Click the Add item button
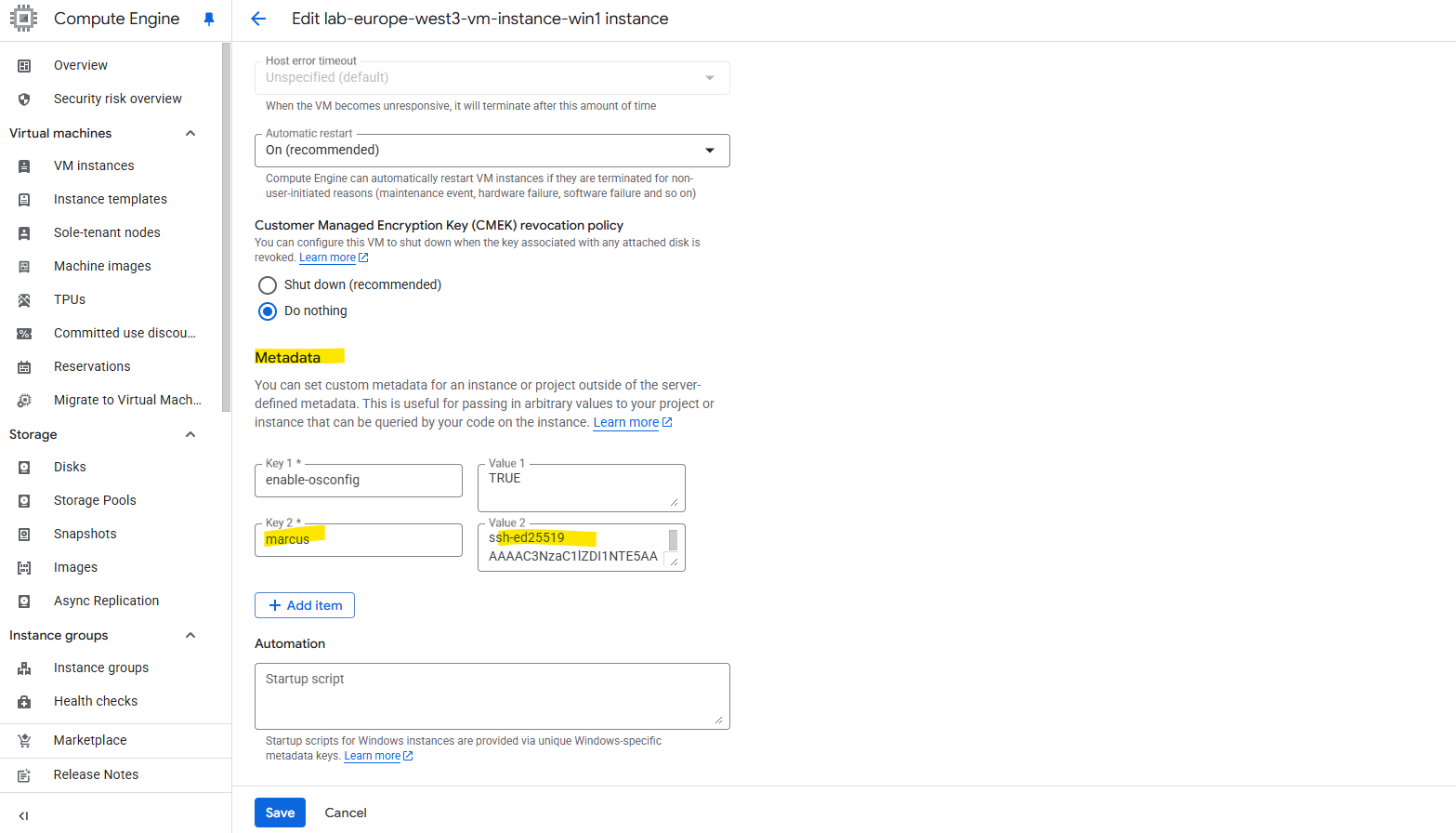This screenshot has height=833, width=1456. pyautogui.click(x=305, y=605)
